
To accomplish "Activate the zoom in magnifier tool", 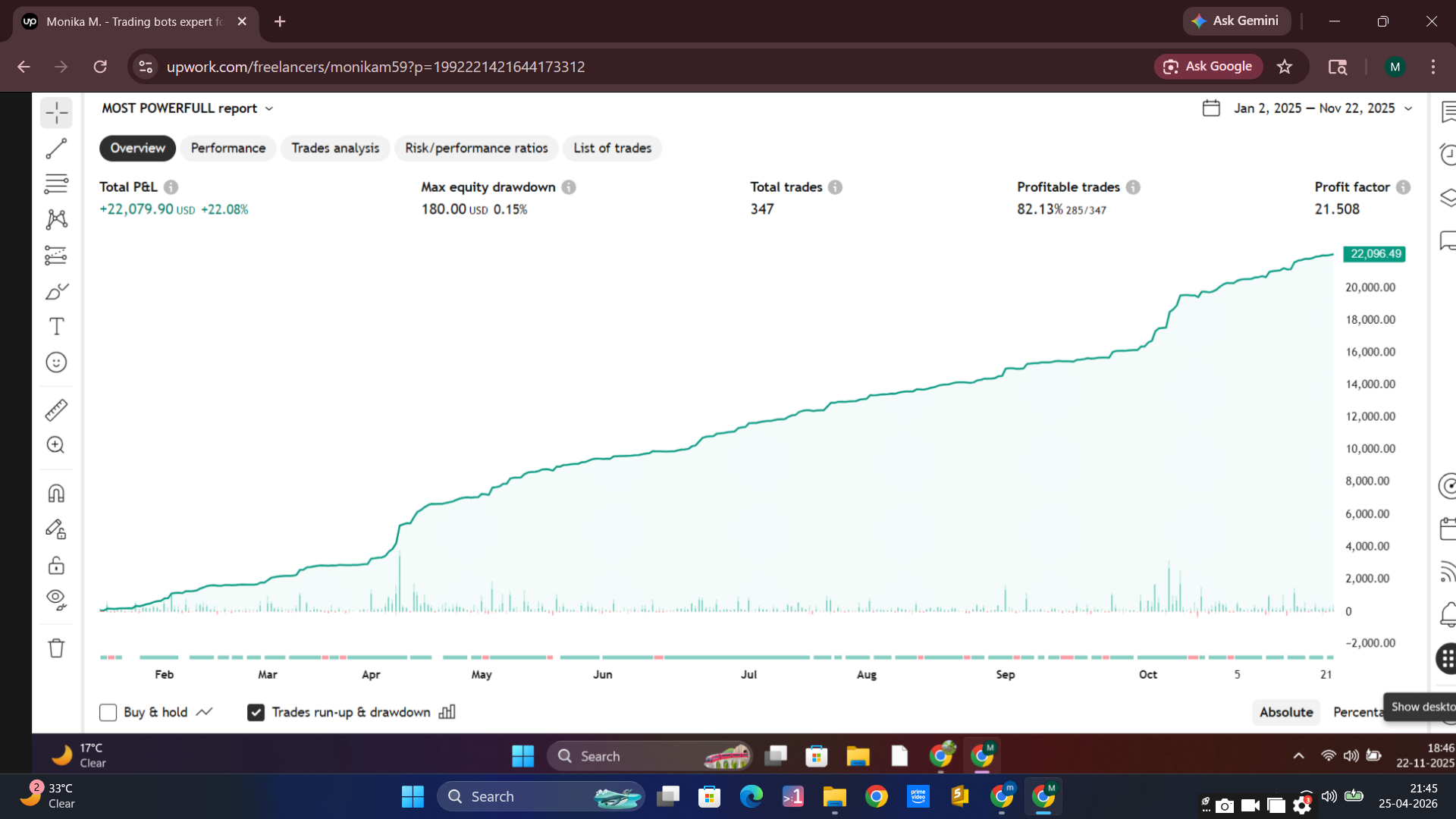I will (56, 445).
